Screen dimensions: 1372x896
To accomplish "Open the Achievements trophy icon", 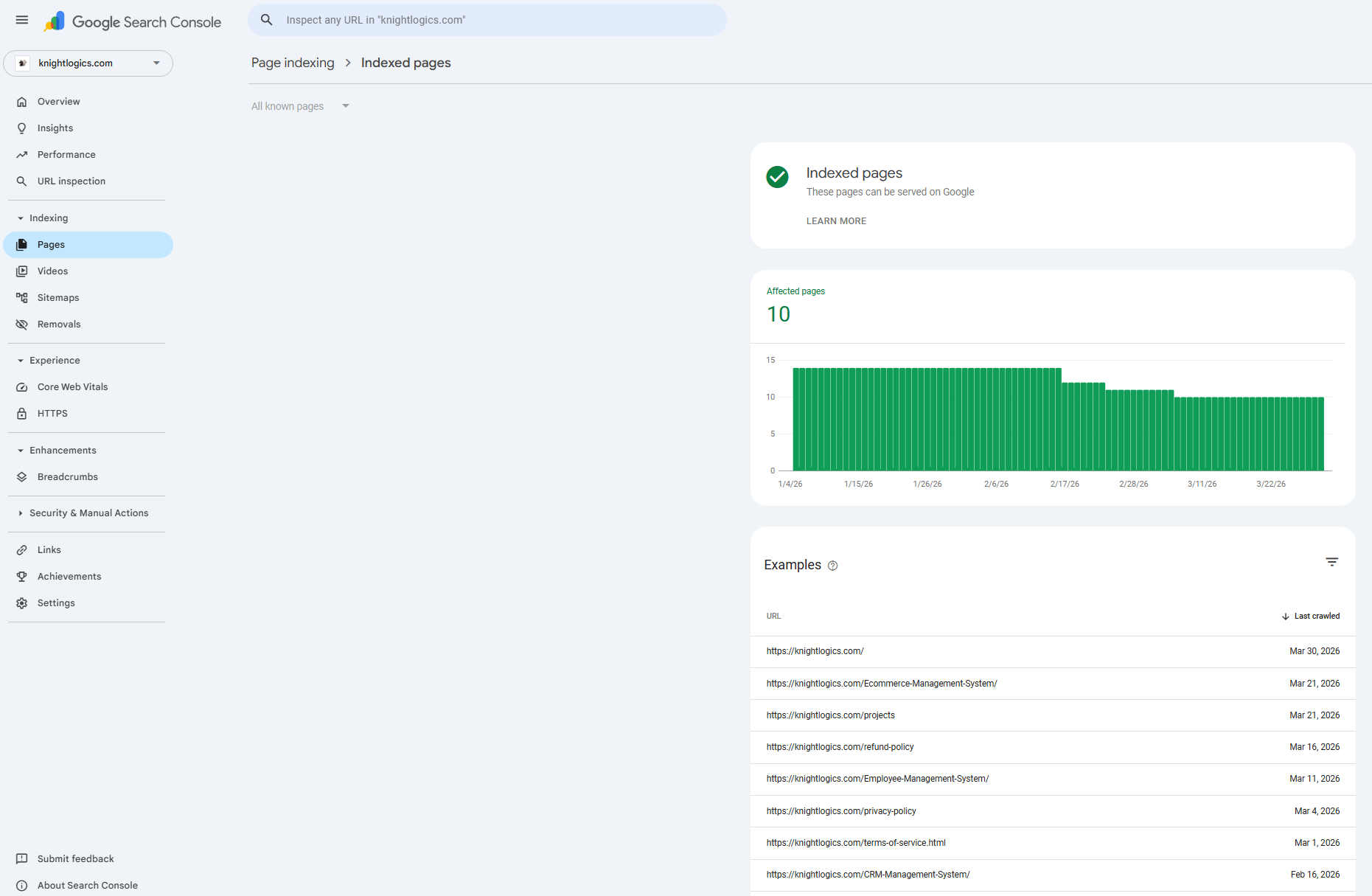I will click(22, 576).
